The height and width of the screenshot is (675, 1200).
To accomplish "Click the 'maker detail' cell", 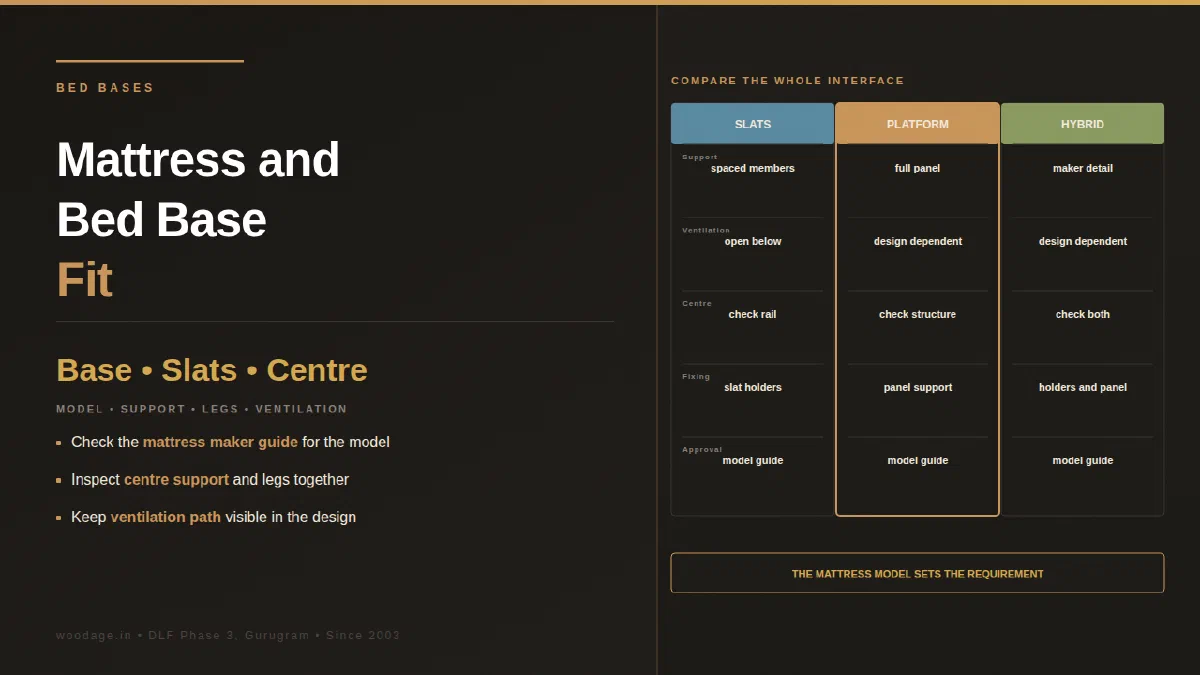I will (1082, 168).
